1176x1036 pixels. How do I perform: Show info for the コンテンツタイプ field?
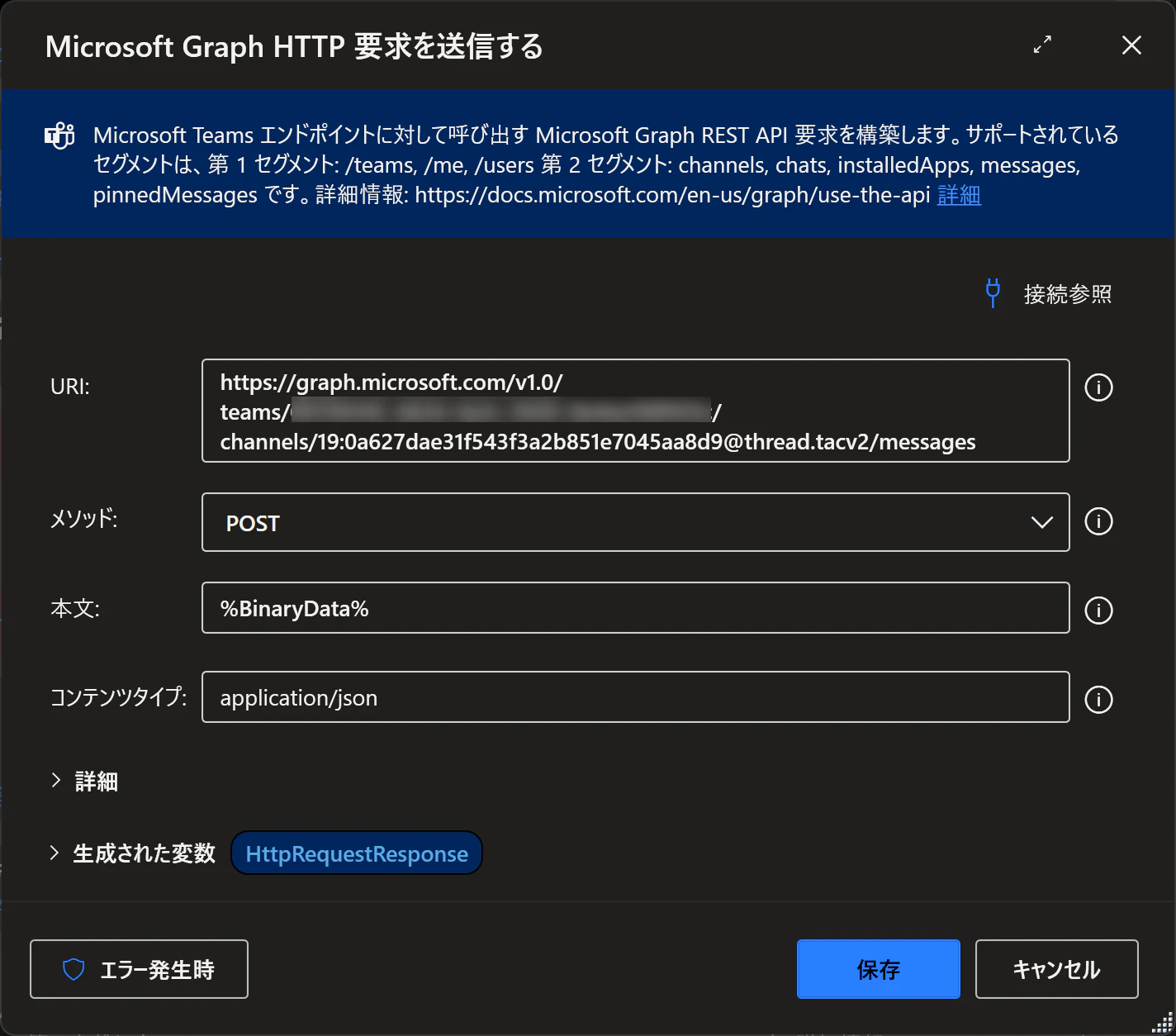1098,699
